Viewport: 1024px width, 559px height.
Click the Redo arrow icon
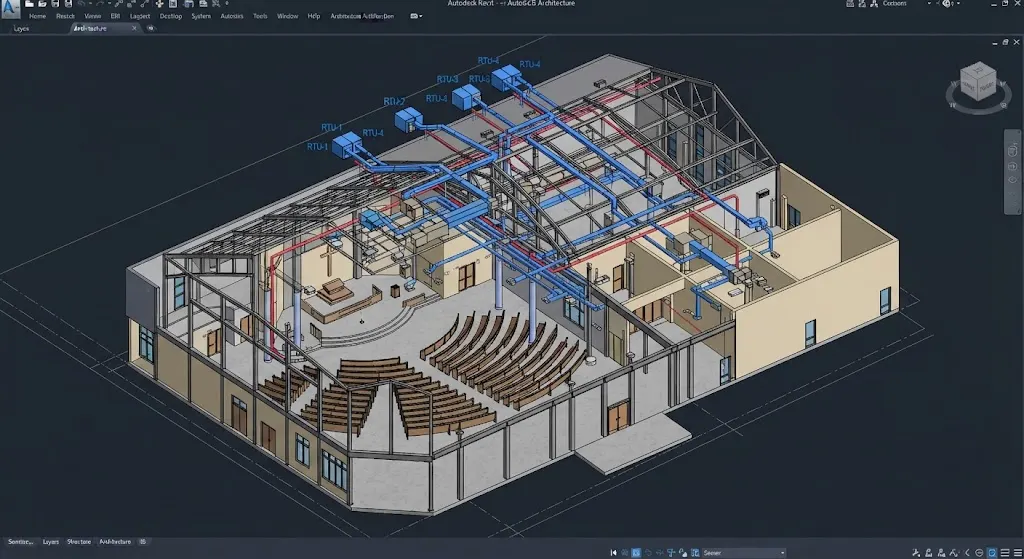[x=100, y=4]
